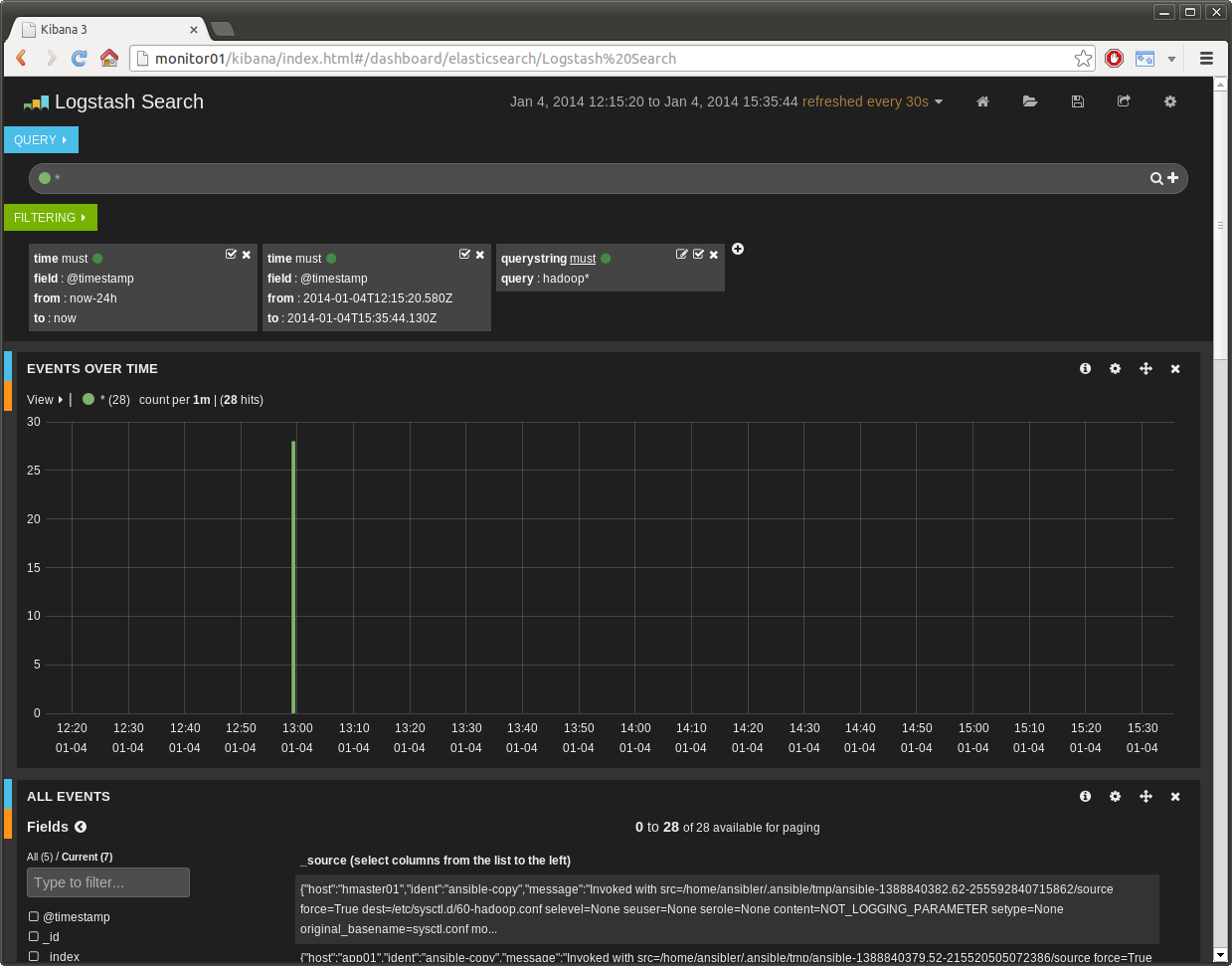
Task: Configure the All Events panel
Action: coord(1115,796)
